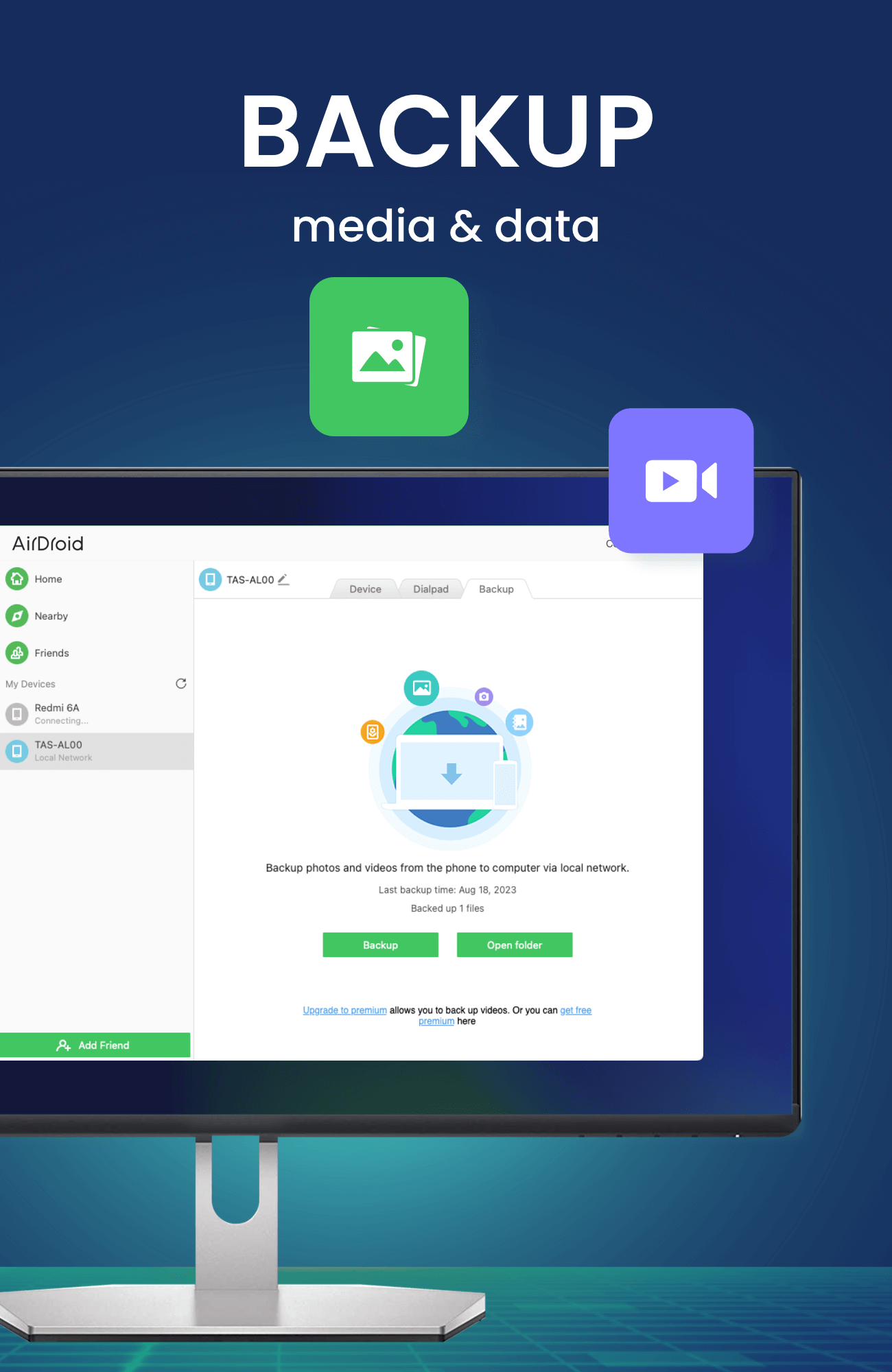Click the Add Friend person icon

63,1045
